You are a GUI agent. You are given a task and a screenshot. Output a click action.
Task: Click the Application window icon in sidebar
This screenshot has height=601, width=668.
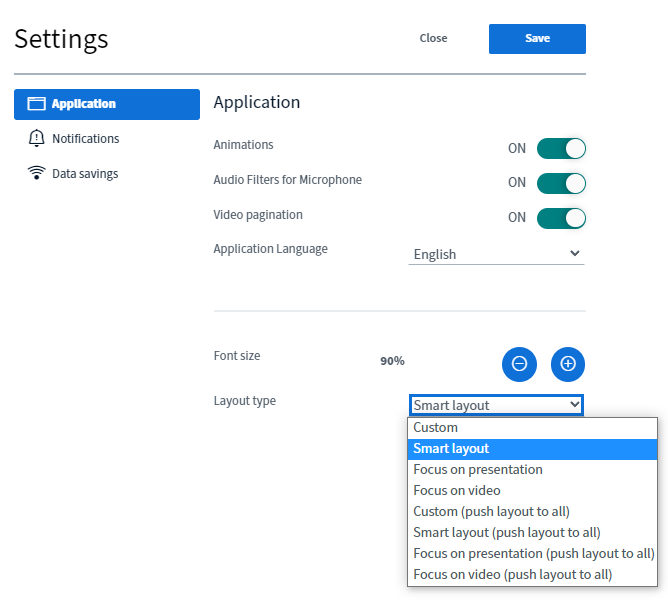pos(37,104)
